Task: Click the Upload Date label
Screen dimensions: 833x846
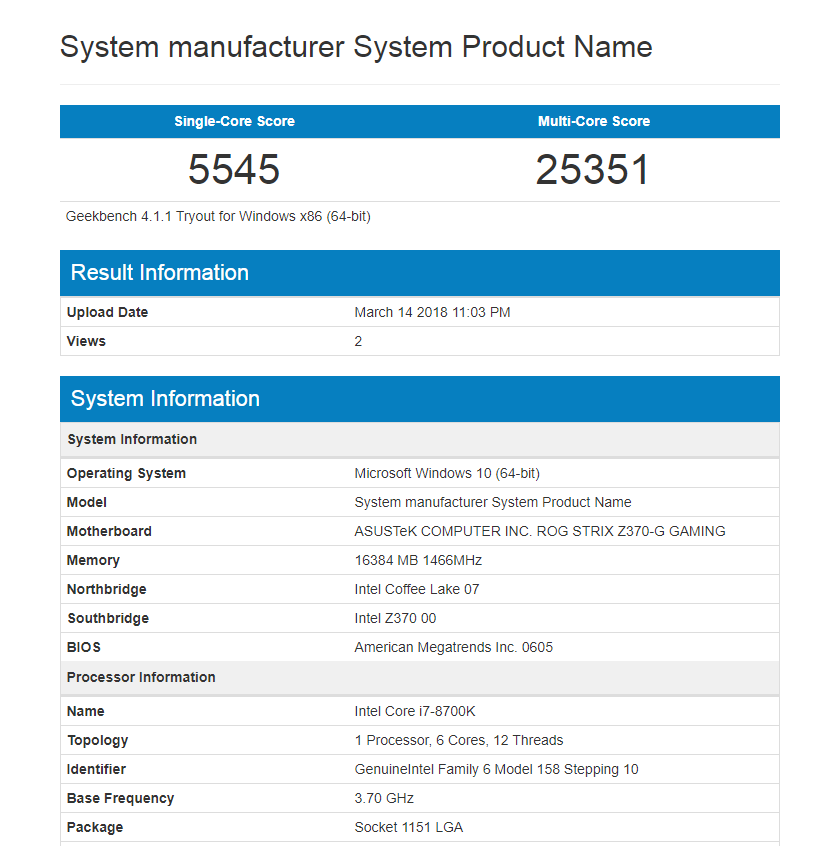Action: [107, 312]
